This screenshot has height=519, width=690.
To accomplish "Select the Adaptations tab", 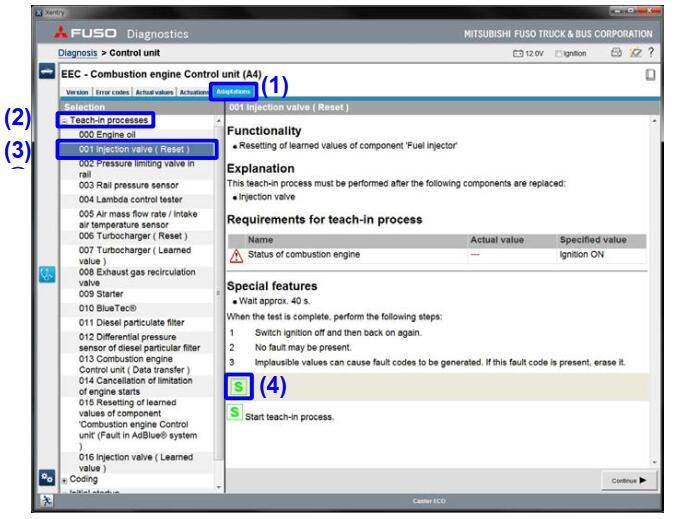I will coord(233,92).
